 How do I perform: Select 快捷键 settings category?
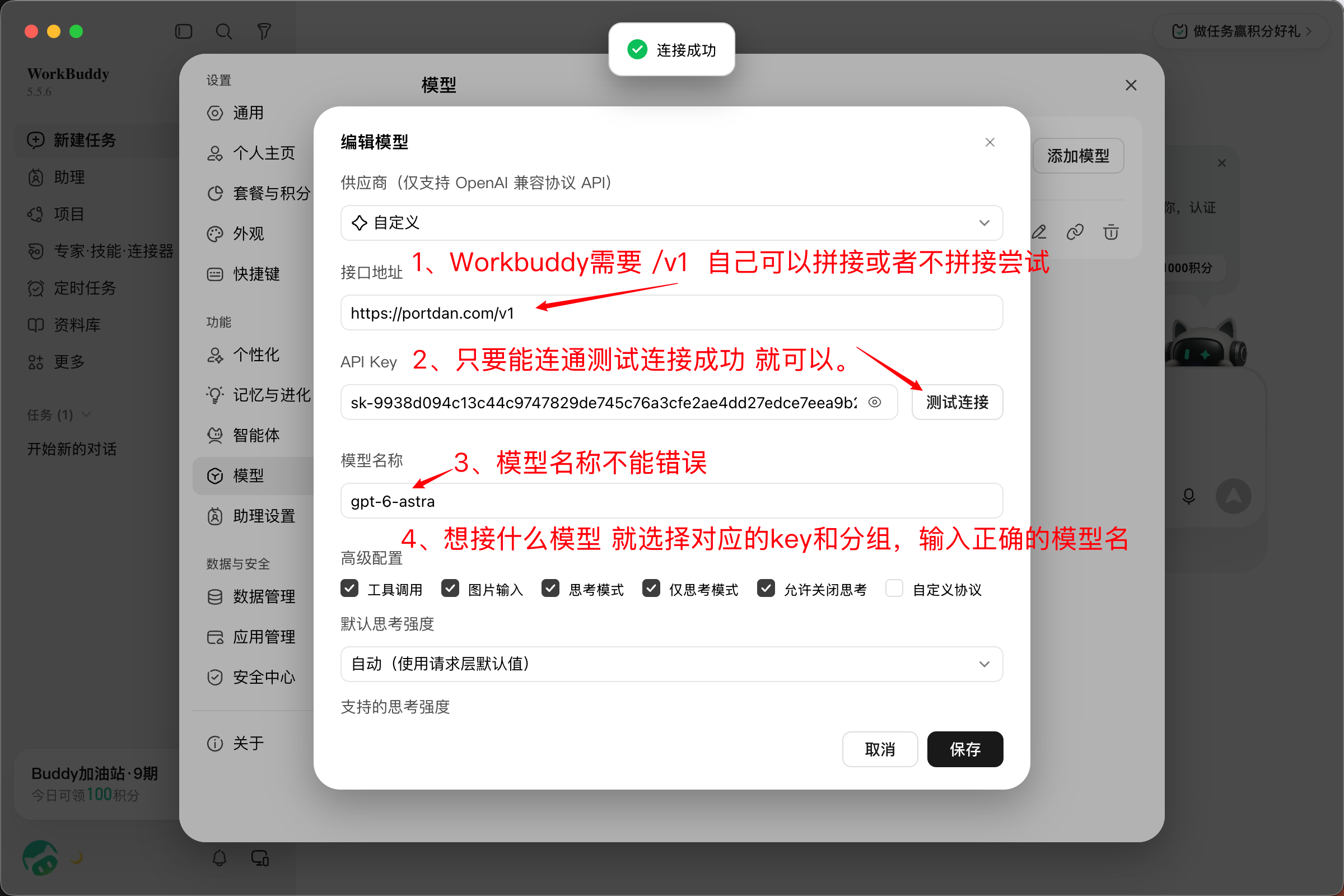253,274
